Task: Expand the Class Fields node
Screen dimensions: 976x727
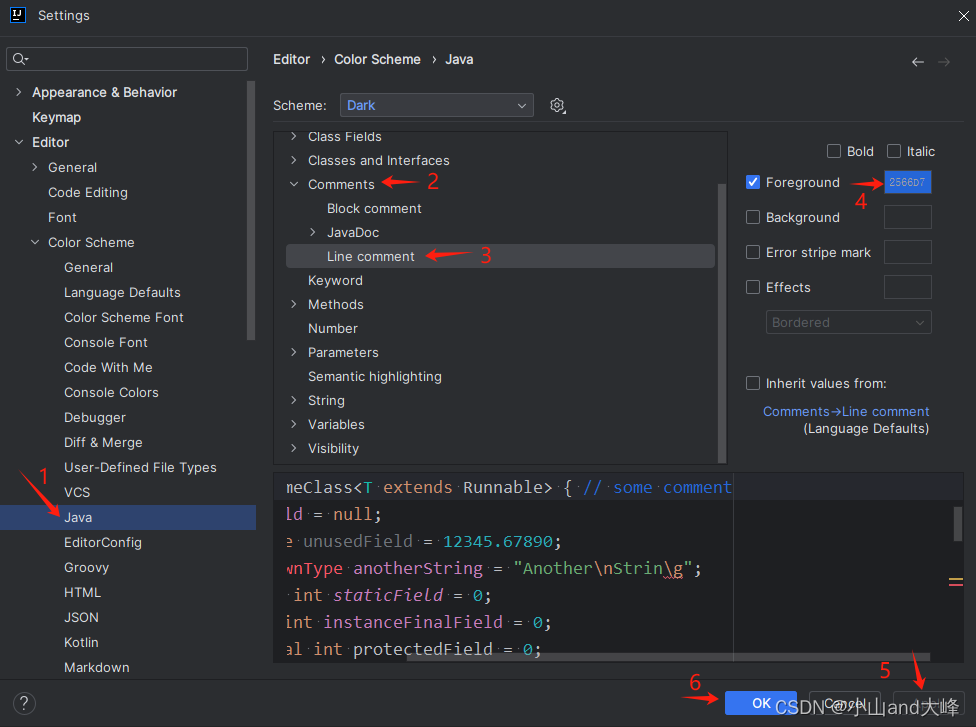Action: tap(294, 136)
